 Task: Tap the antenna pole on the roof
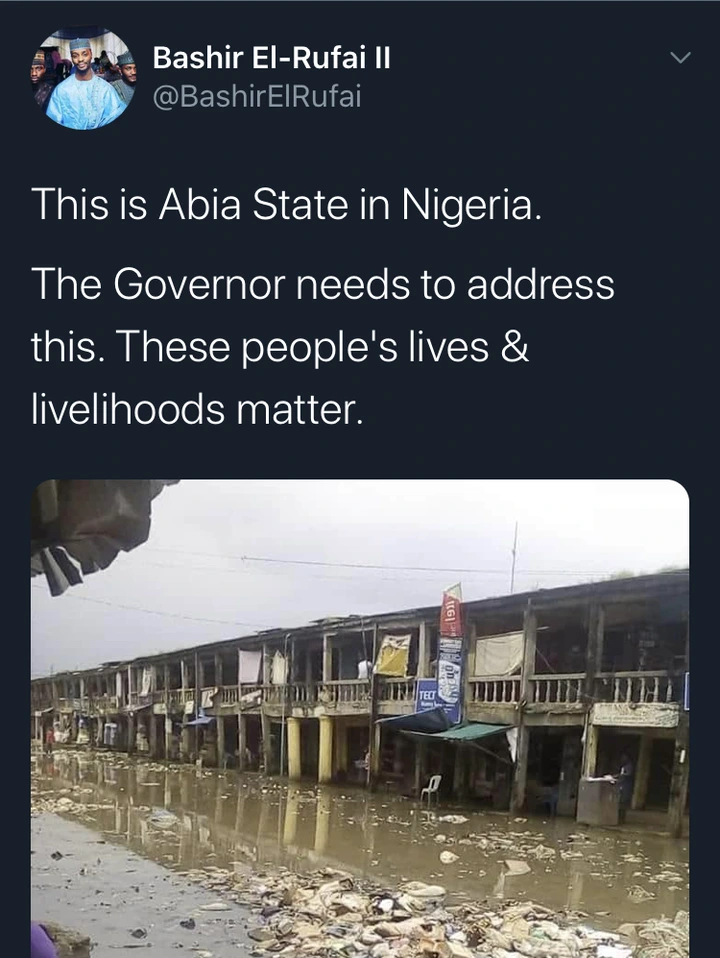click(515, 557)
